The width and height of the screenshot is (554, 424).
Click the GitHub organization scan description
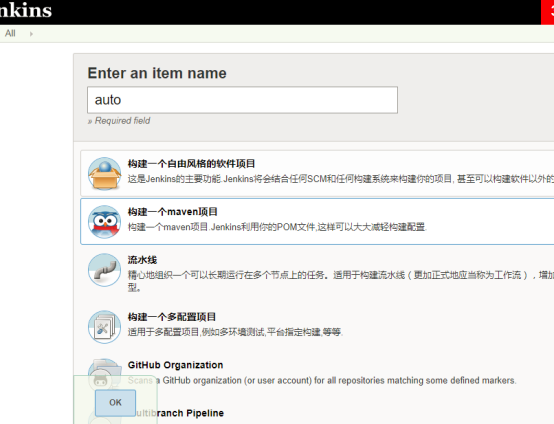click(322, 381)
